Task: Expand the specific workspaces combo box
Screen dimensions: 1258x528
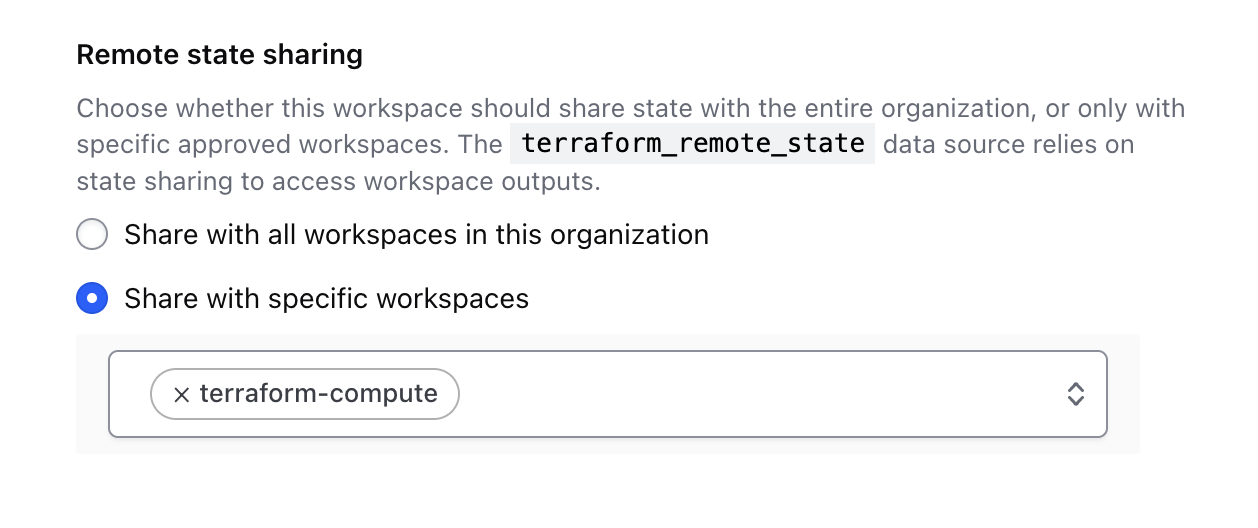Action: click(x=608, y=394)
